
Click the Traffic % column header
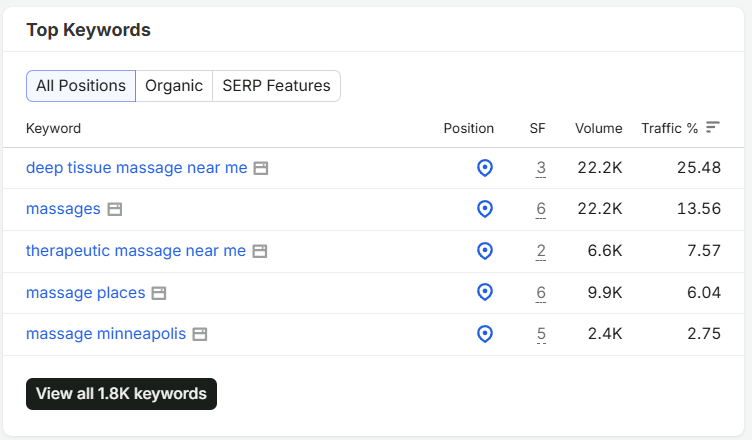(670, 128)
